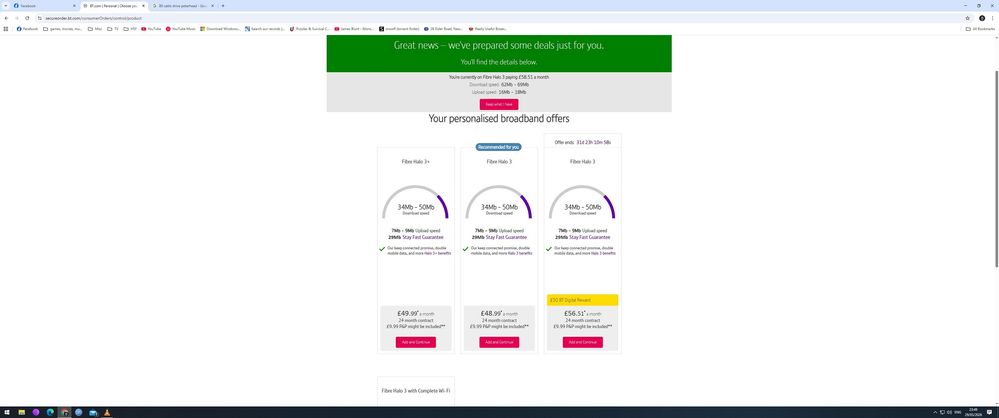Click the green checkmark in the £56.51 card
Screen dimensions: 999x418
click(x=549, y=249)
